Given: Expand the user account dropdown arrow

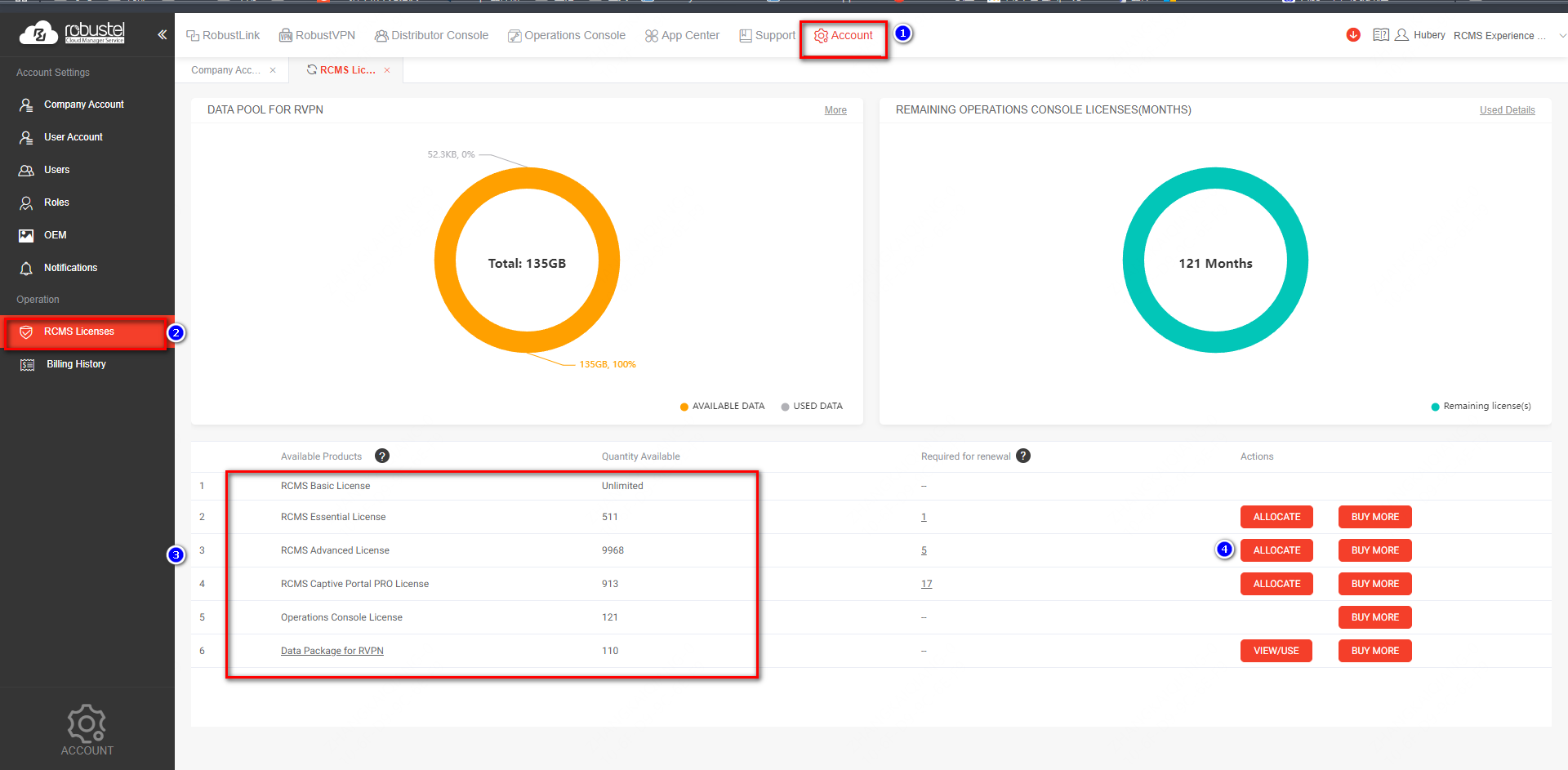Looking at the screenshot, I should pyautogui.click(x=1561, y=35).
